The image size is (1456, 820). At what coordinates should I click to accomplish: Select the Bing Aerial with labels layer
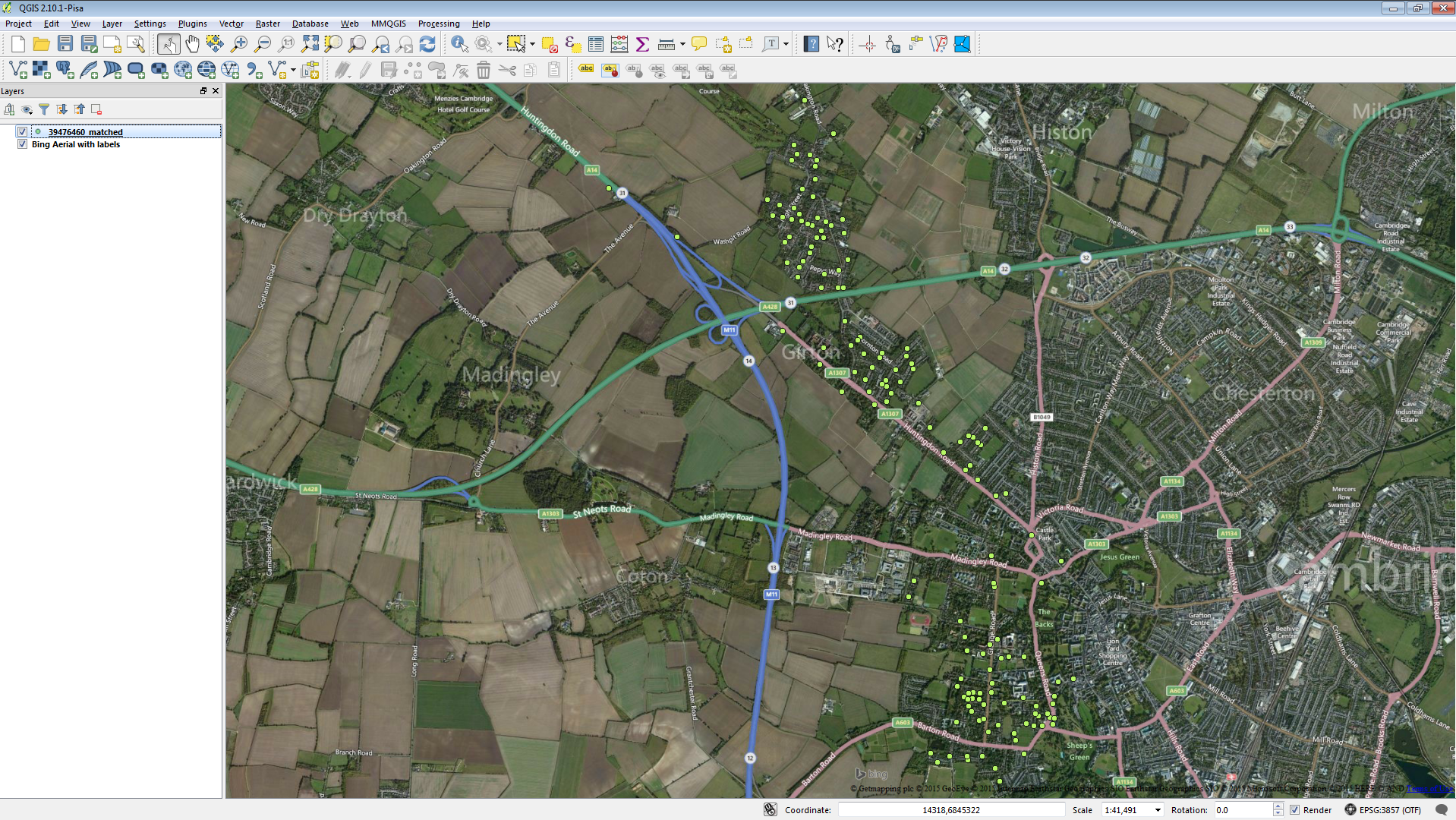[x=76, y=144]
